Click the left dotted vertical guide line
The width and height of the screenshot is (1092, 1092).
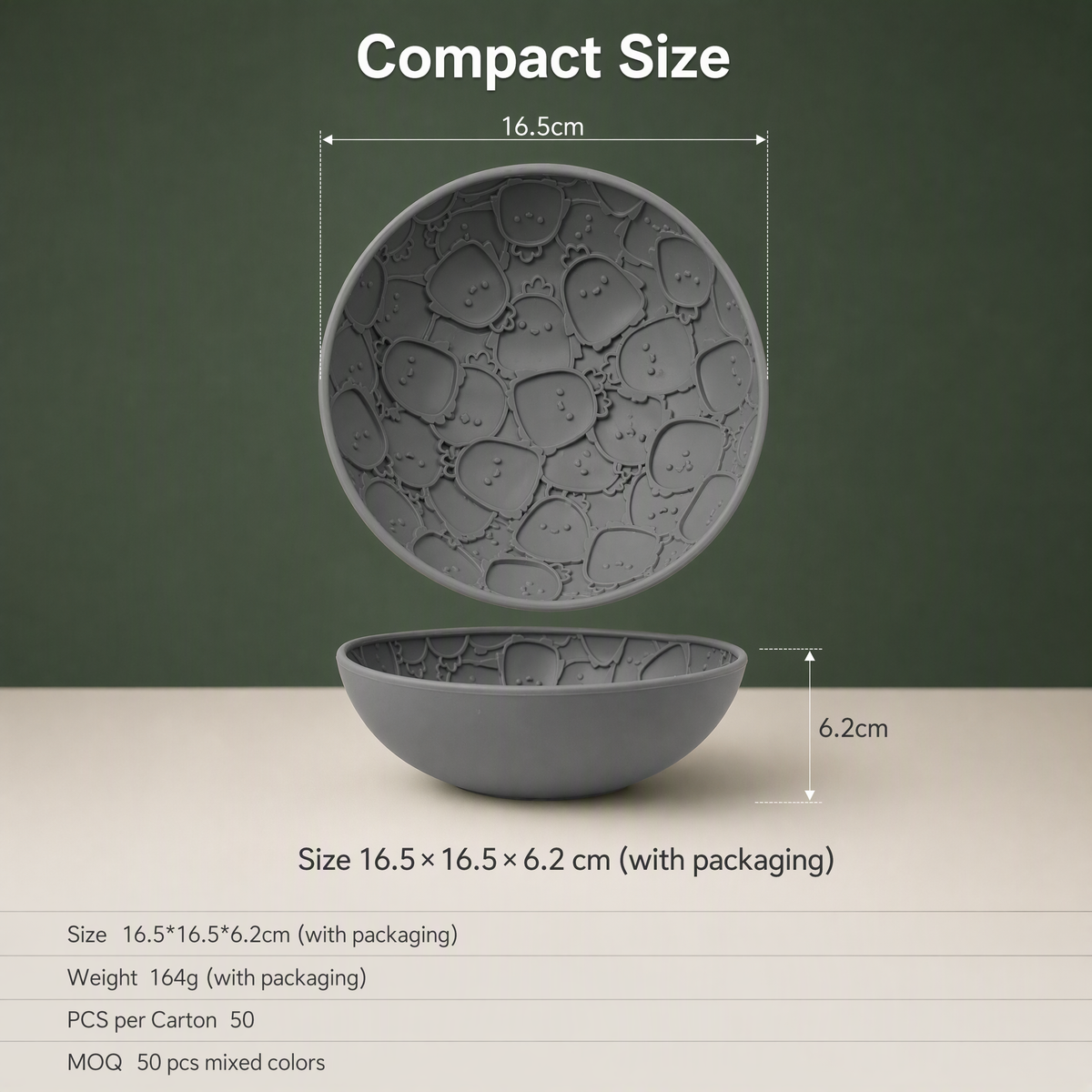(321, 255)
